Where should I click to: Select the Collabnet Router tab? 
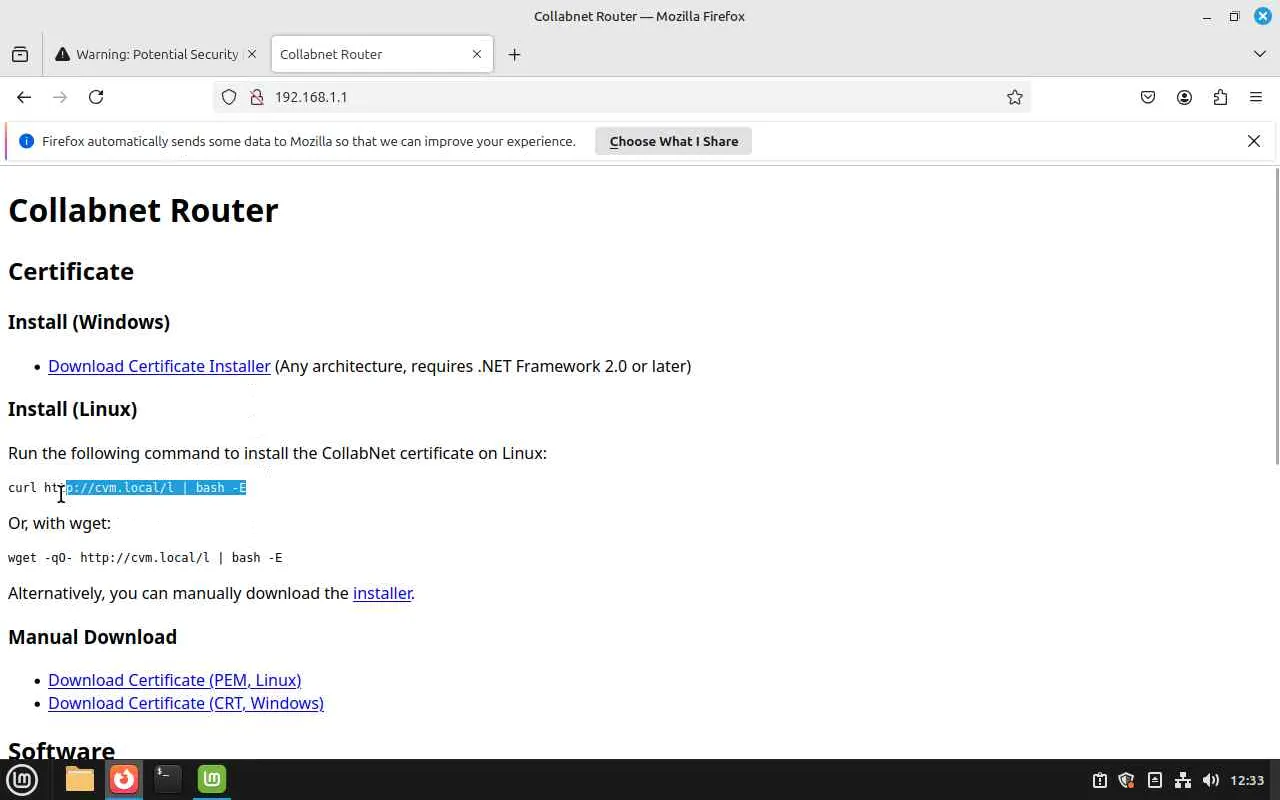click(x=380, y=54)
